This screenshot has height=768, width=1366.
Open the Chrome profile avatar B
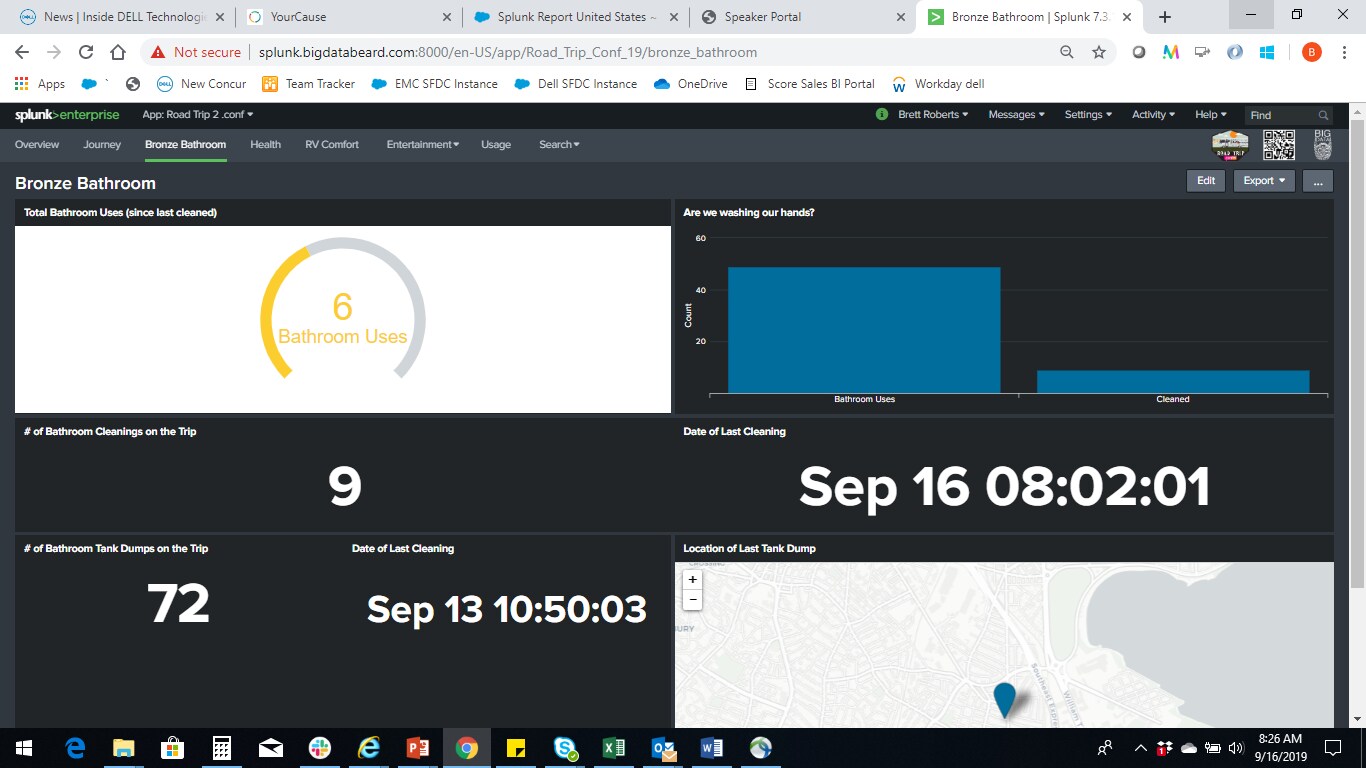1311,52
